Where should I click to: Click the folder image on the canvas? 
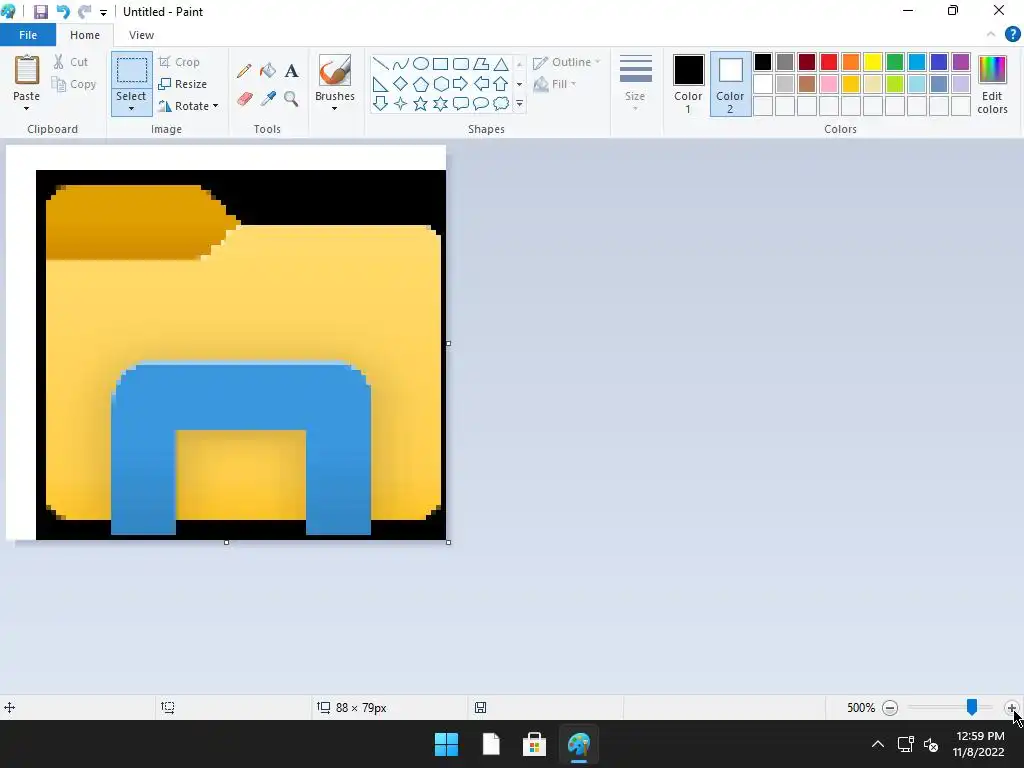coord(241,355)
